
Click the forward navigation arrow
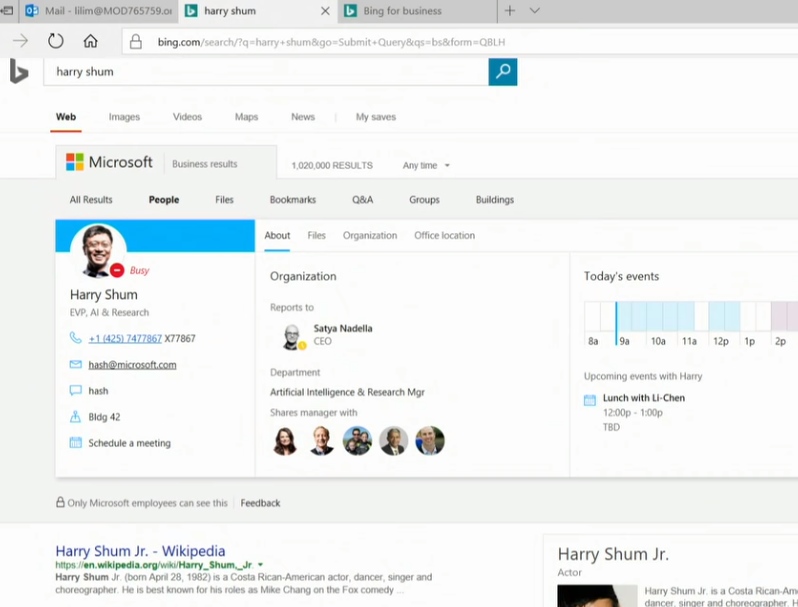point(20,41)
